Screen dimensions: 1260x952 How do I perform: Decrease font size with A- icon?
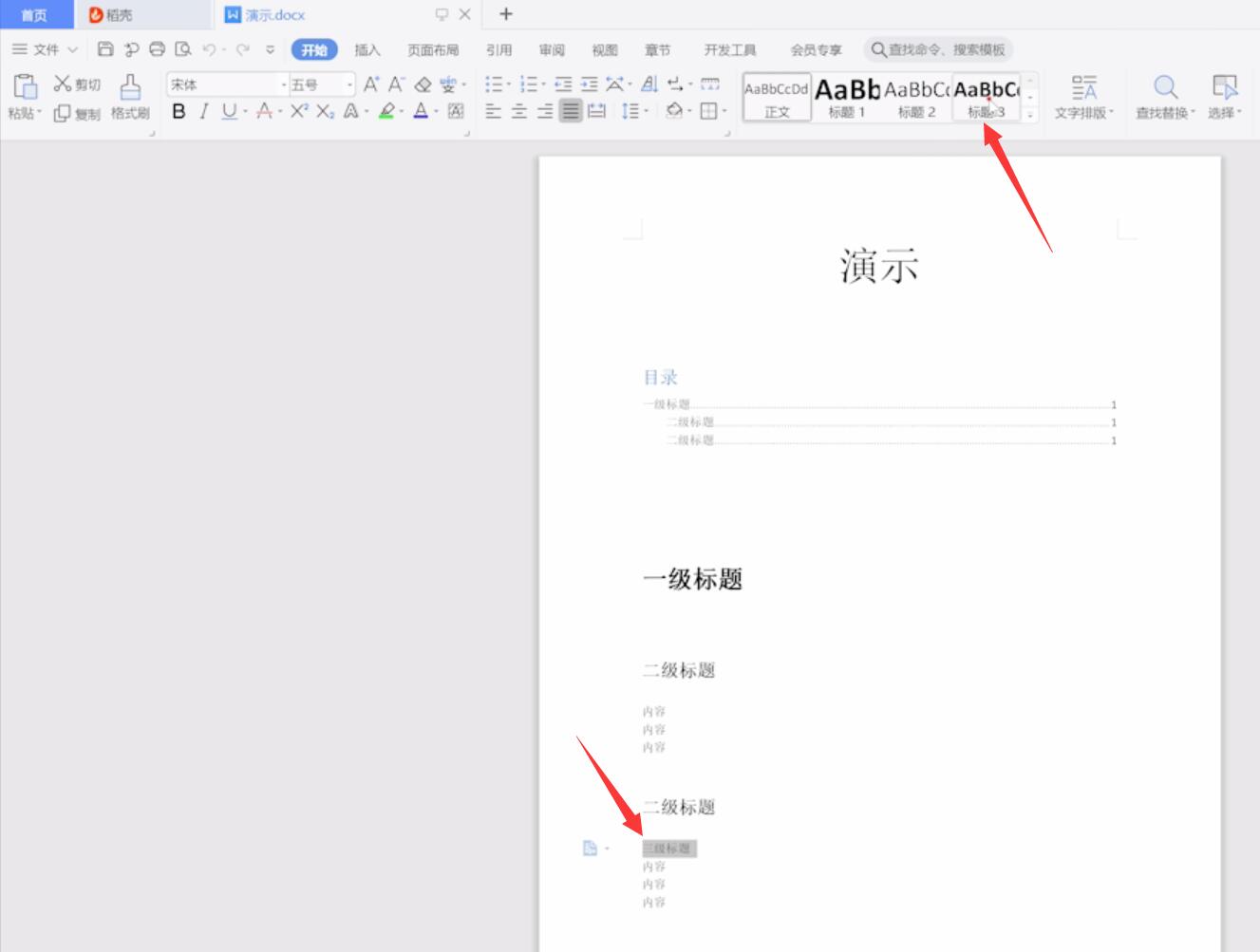pyautogui.click(x=397, y=84)
